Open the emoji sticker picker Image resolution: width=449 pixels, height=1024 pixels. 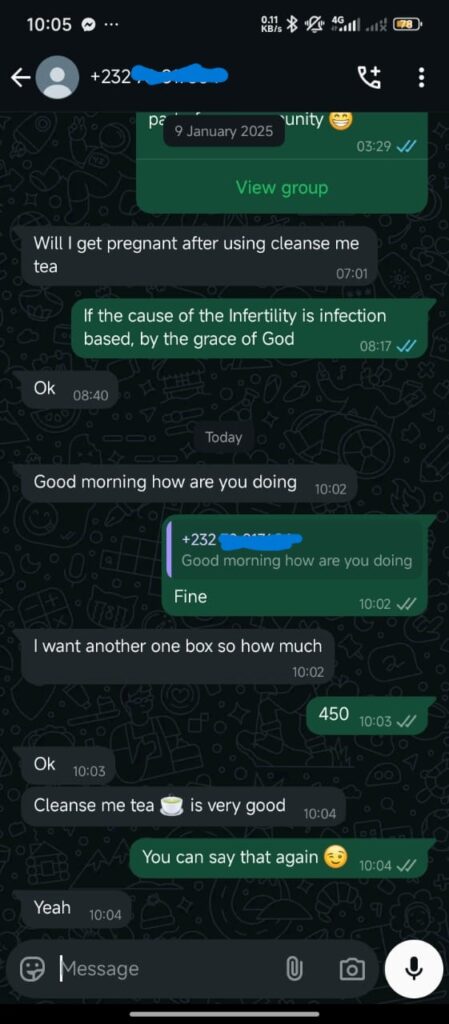click(x=32, y=969)
